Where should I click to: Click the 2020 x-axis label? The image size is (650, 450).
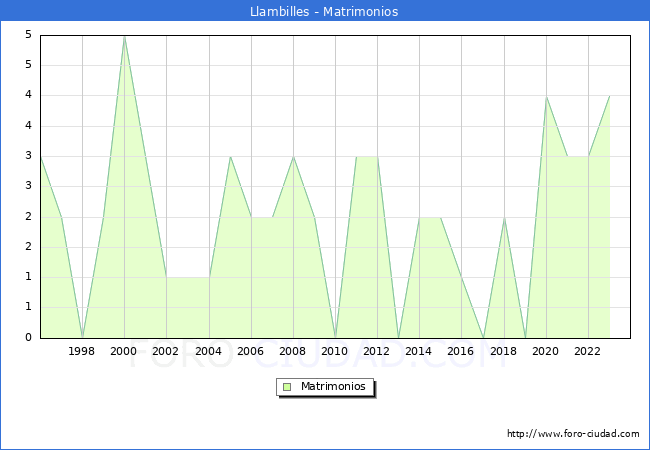click(546, 351)
